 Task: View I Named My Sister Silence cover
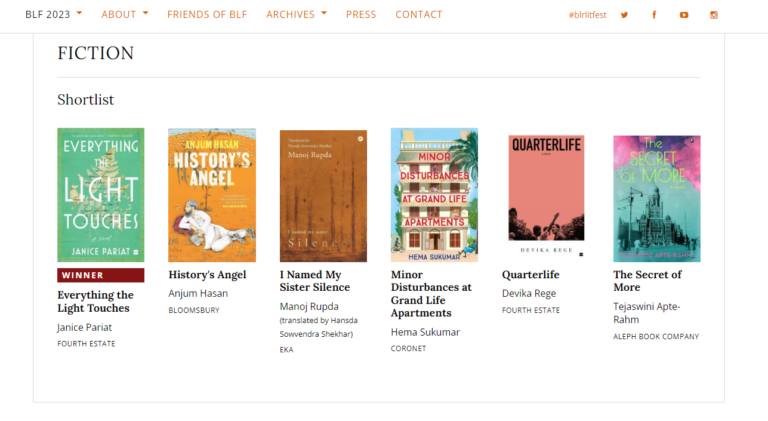pyautogui.click(x=323, y=195)
